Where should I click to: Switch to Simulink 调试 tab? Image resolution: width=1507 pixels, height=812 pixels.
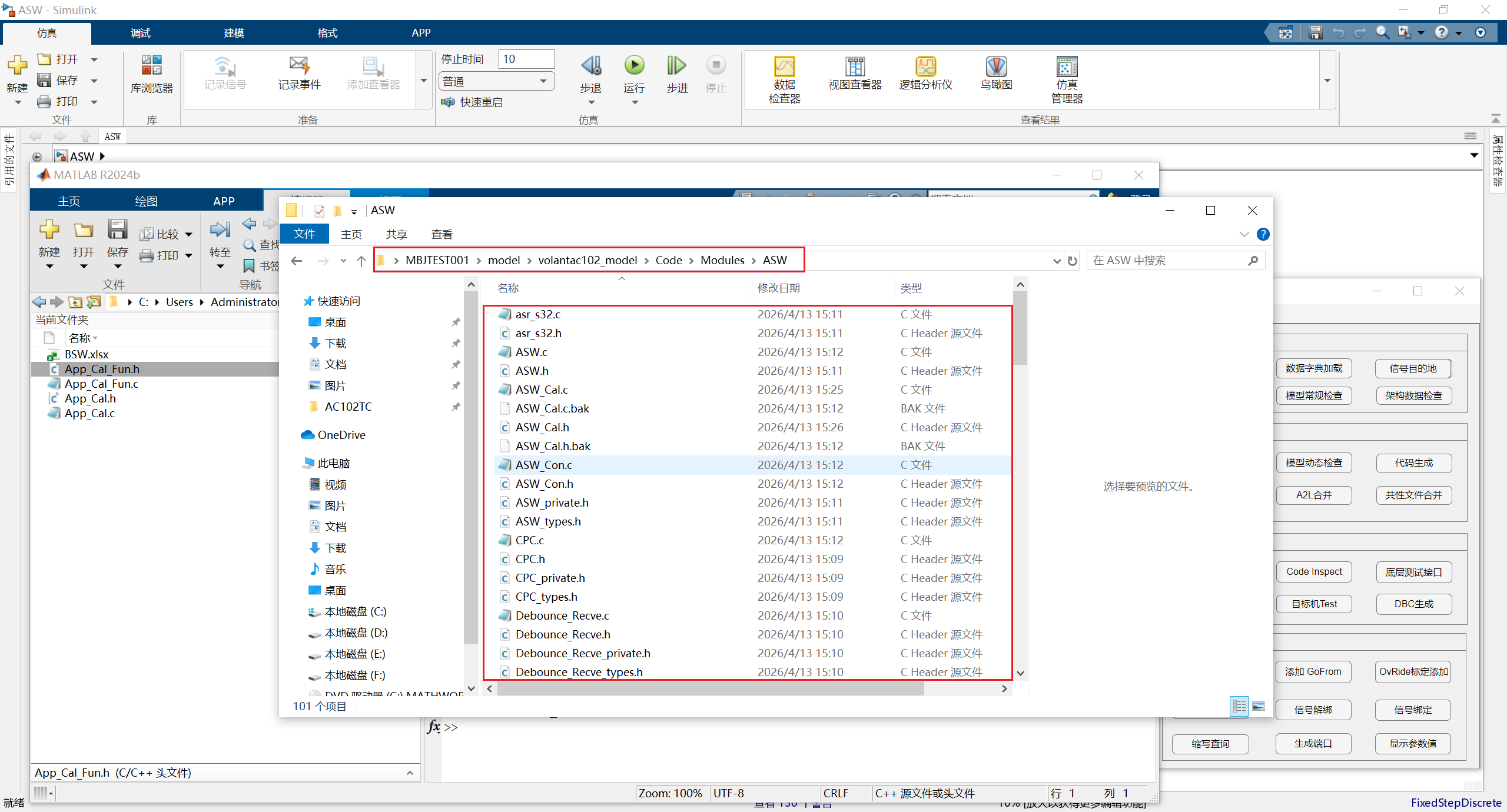[140, 33]
